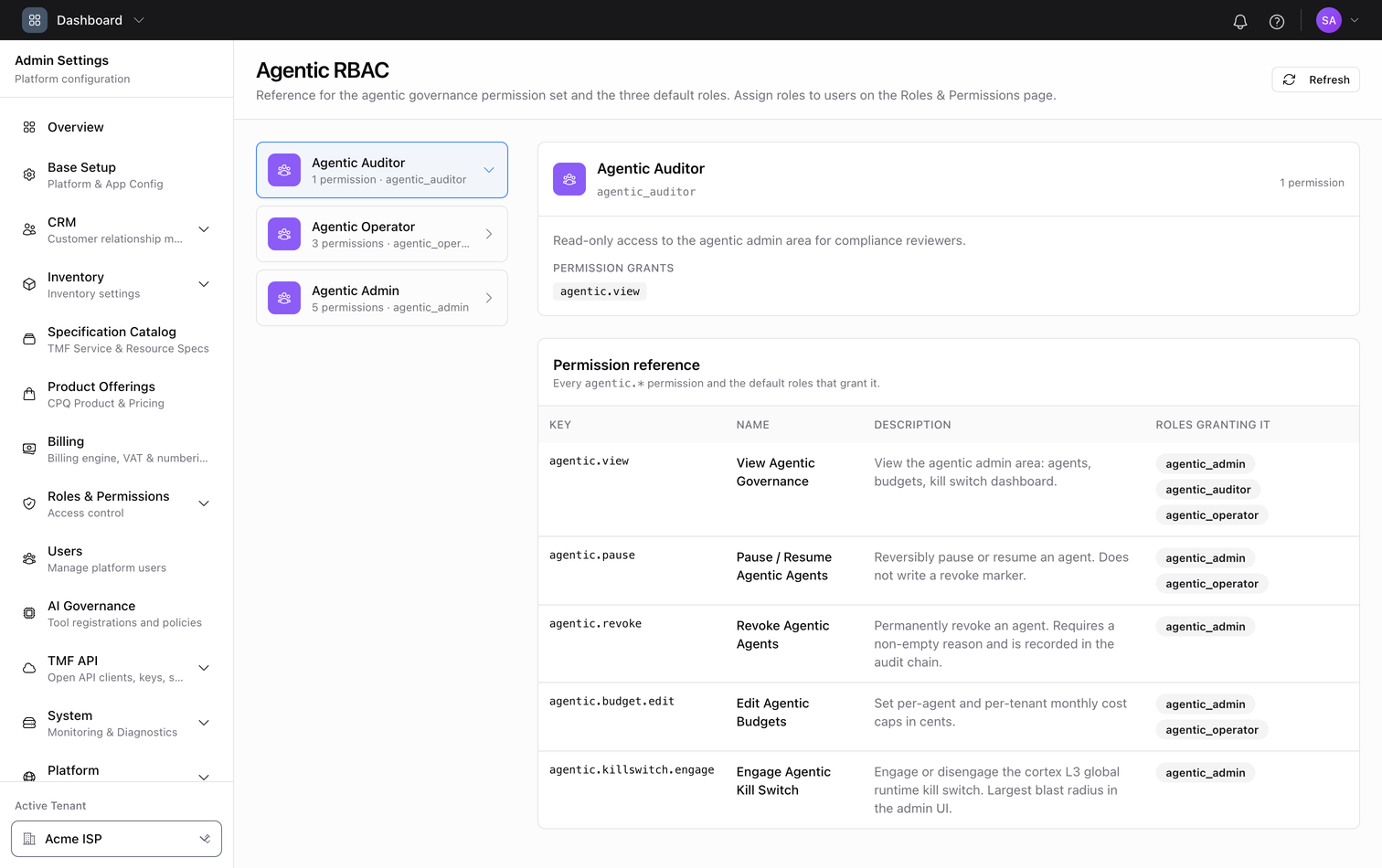Click the agentic.view permission grant chip
The width and height of the screenshot is (1382, 868).
pos(600,291)
